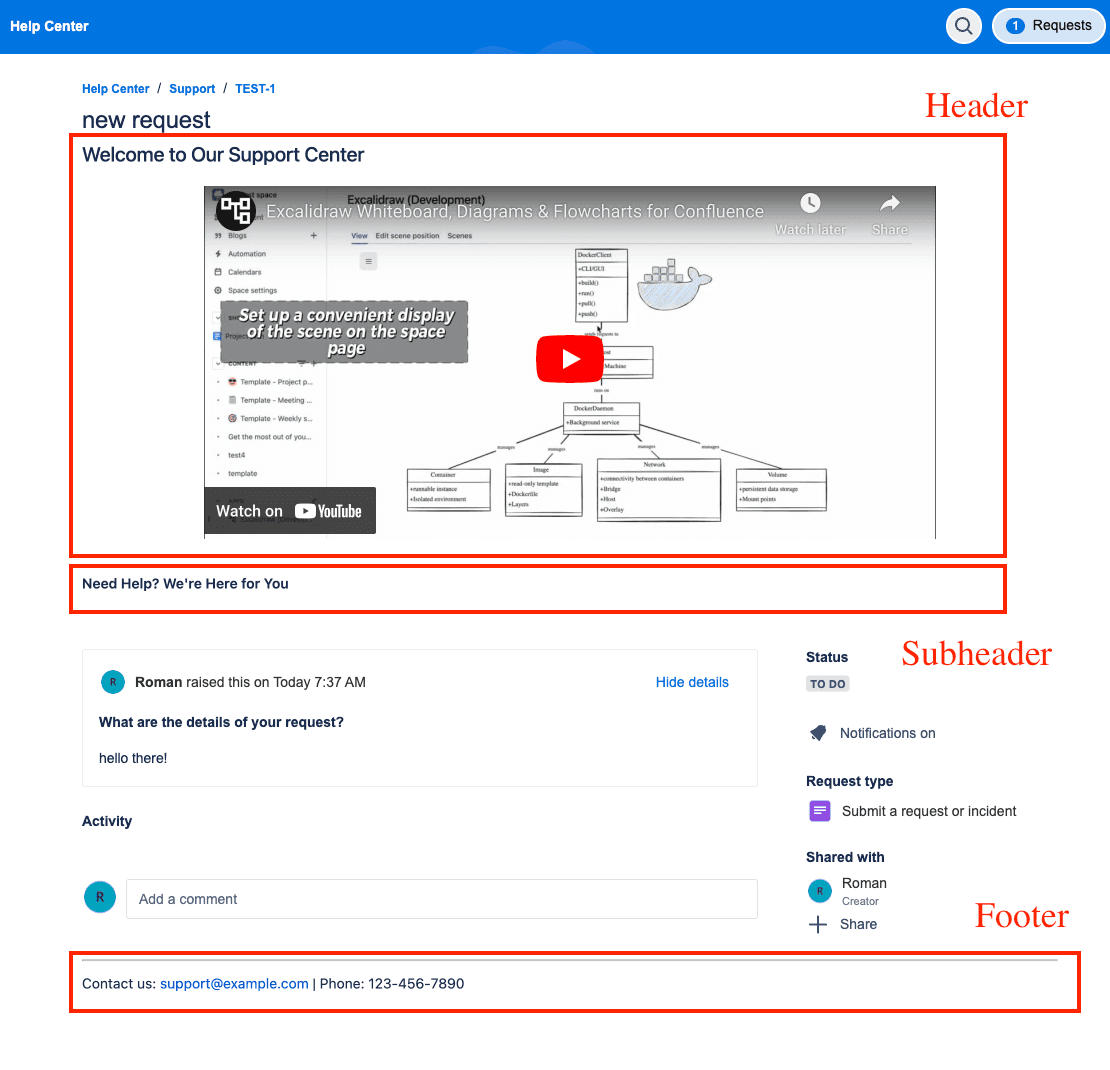Click the Request type label
Viewport: 1110px width, 1070px height.
[x=849, y=781]
